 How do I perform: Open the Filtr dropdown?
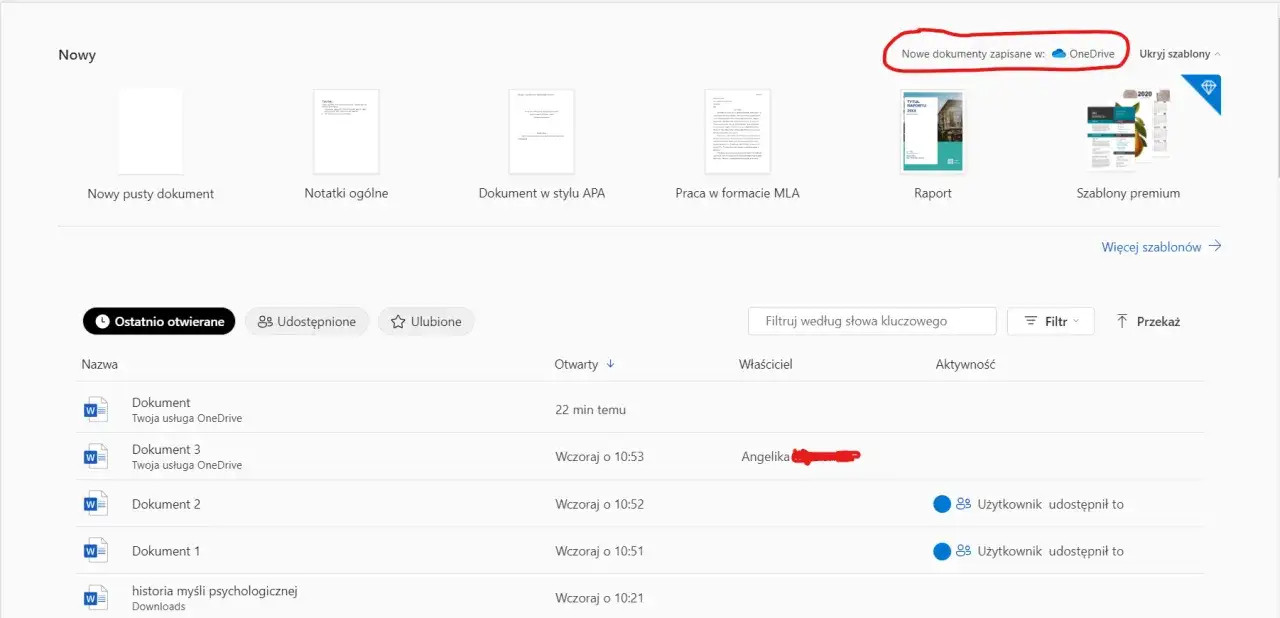pos(1050,321)
